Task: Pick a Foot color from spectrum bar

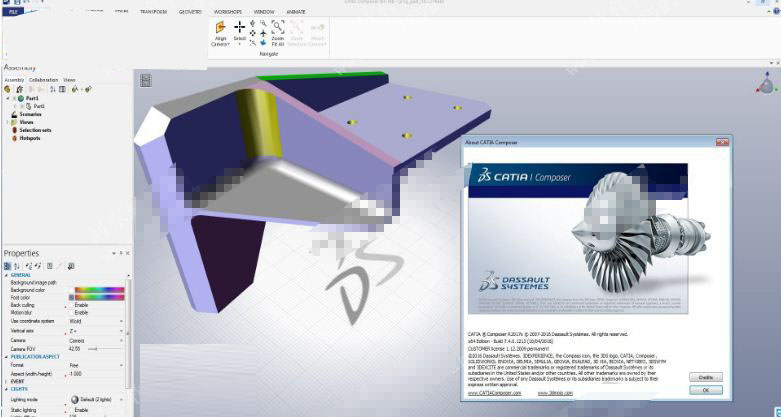Action: point(100,297)
